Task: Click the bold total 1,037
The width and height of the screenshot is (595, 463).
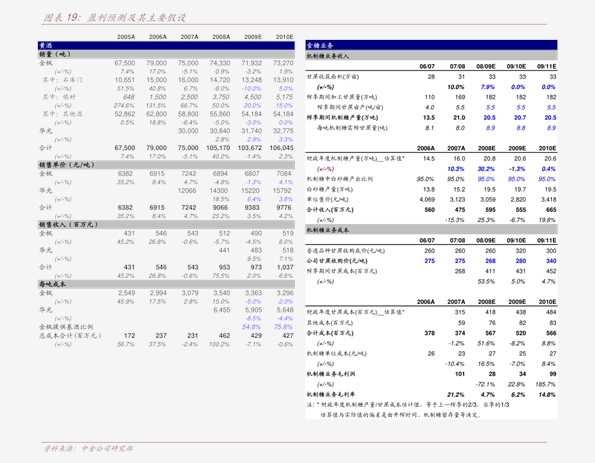Action: click(x=285, y=267)
